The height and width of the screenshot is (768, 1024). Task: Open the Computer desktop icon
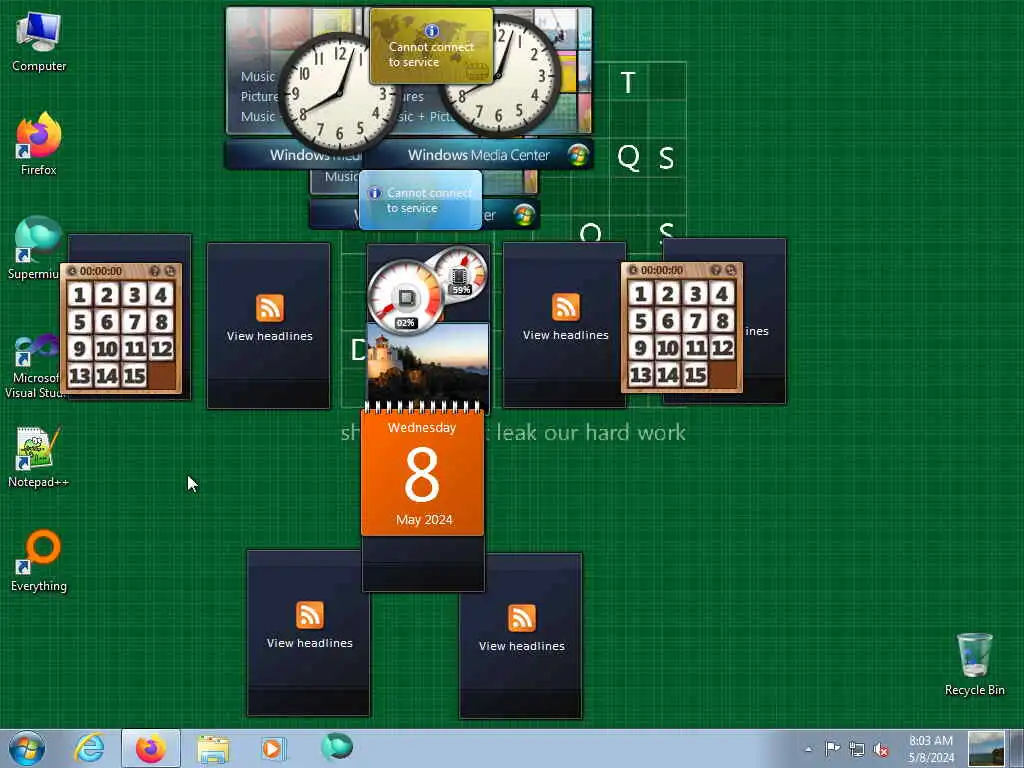coord(39,42)
